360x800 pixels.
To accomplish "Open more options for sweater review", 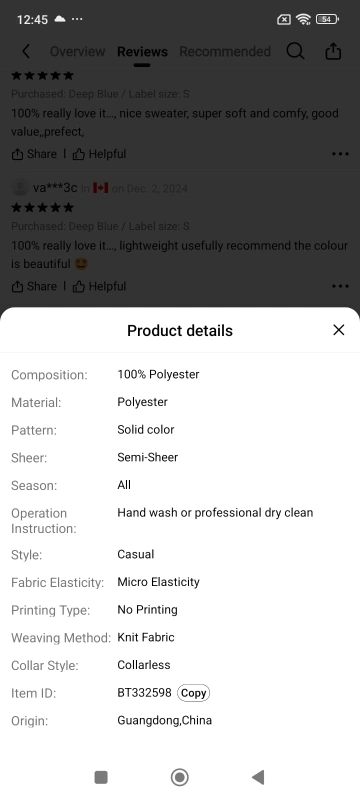I will click(340, 154).
